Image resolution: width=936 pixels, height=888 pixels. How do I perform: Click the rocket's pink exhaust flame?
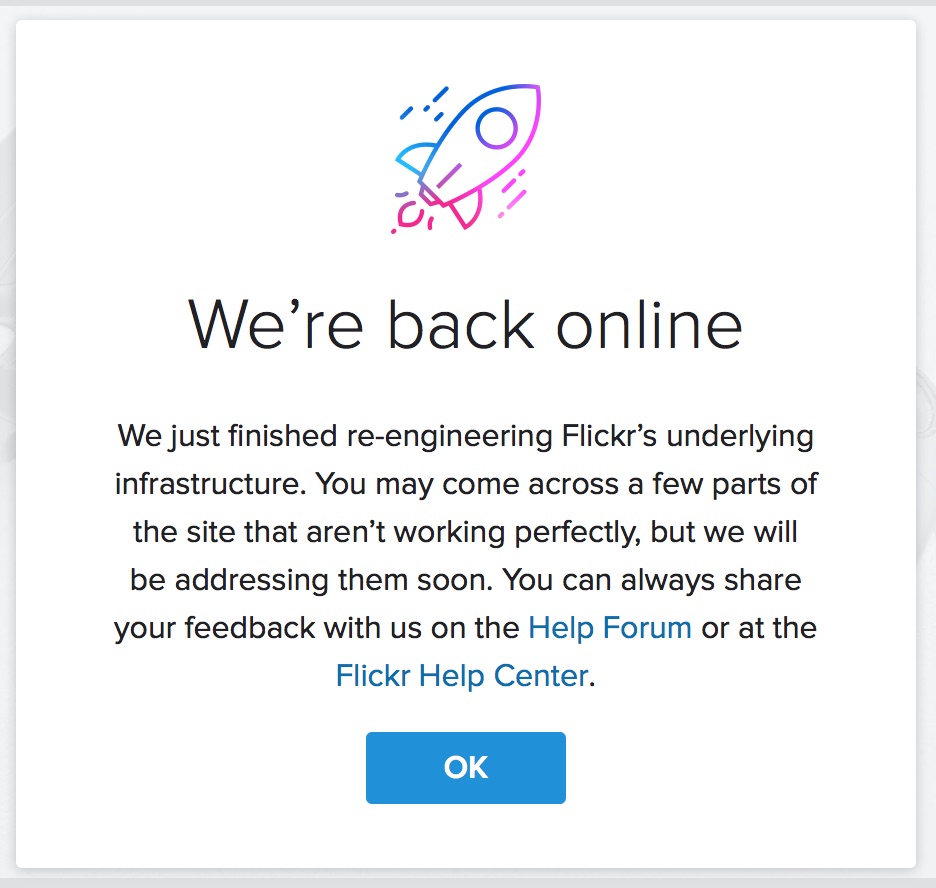pyautogui.click(x=413, y=215)
